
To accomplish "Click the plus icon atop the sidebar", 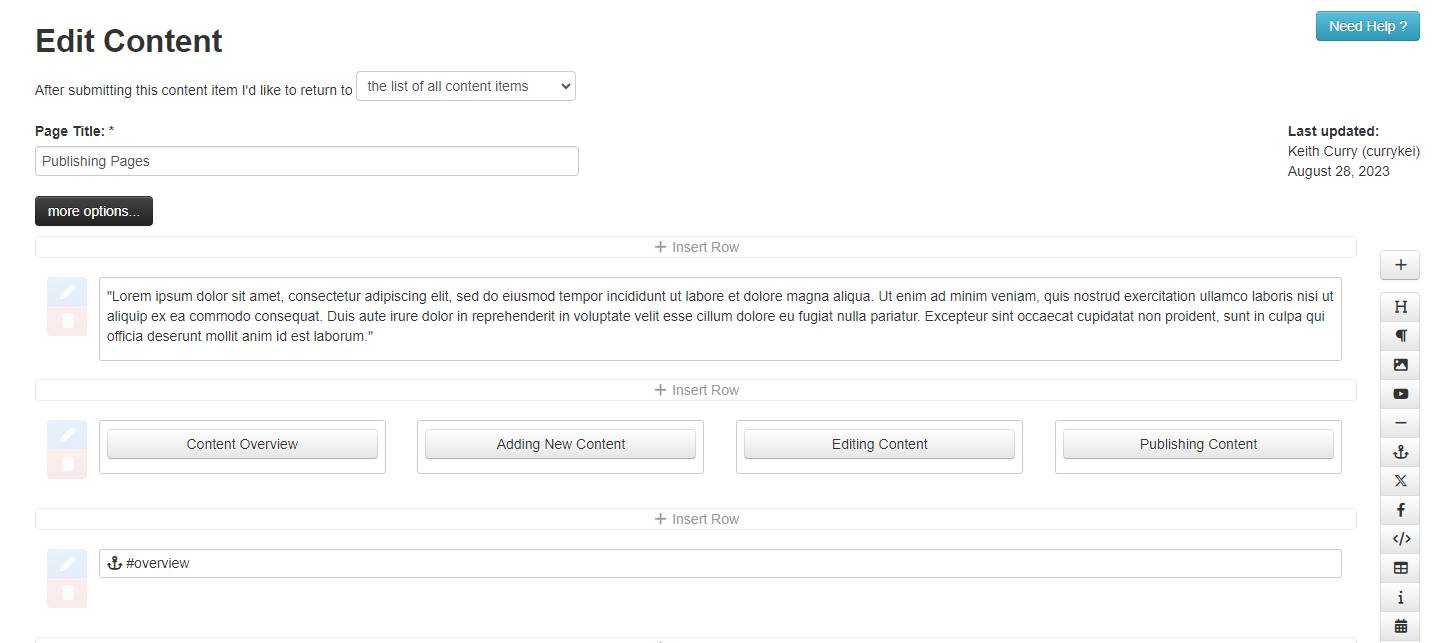I will [1399, 264].
